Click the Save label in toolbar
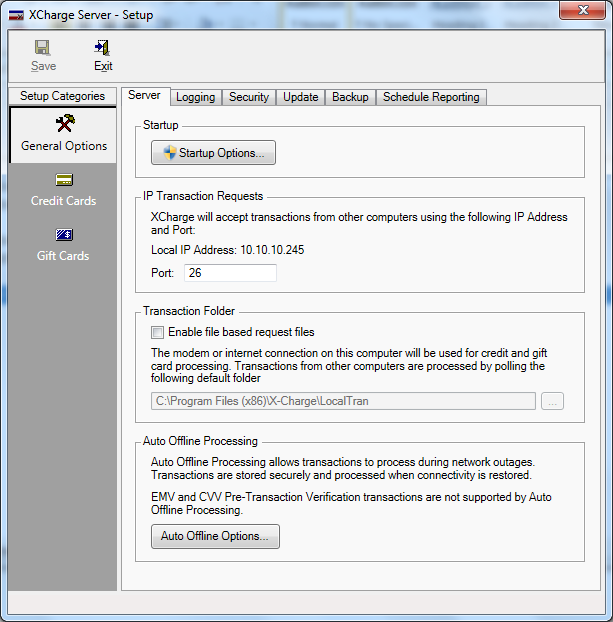 click(43, 66)
